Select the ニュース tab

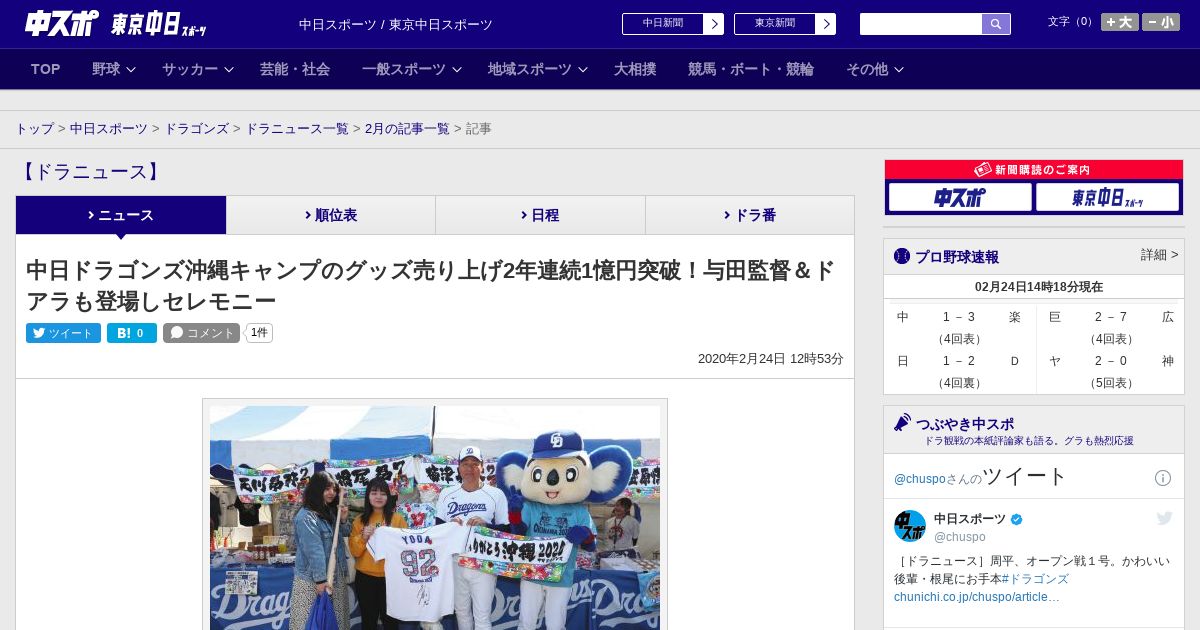121,215
